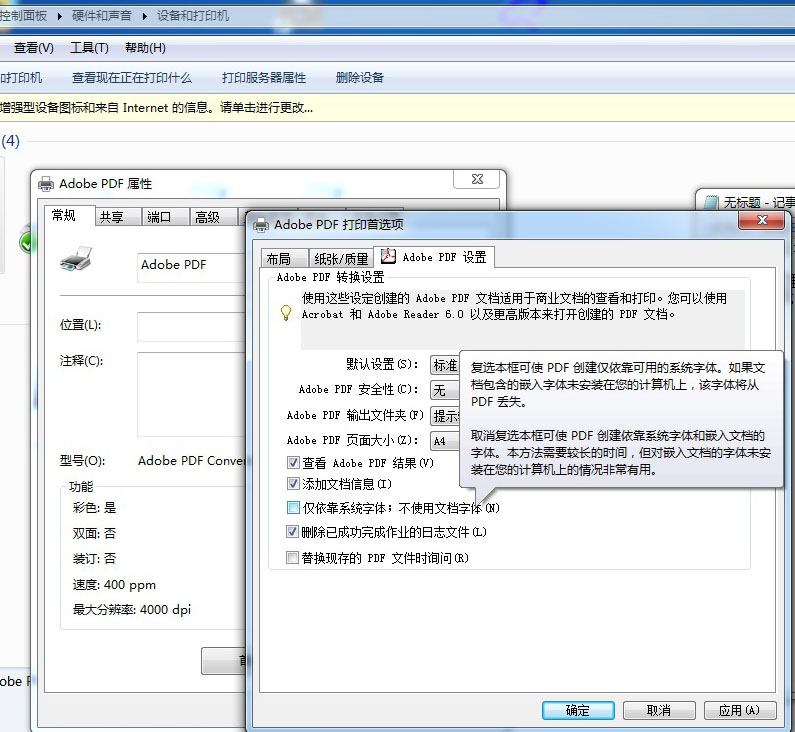795x732 pixels.
Task: Enable 仅依靠系统字体 checkbox
Action: (x=293, y=507)
